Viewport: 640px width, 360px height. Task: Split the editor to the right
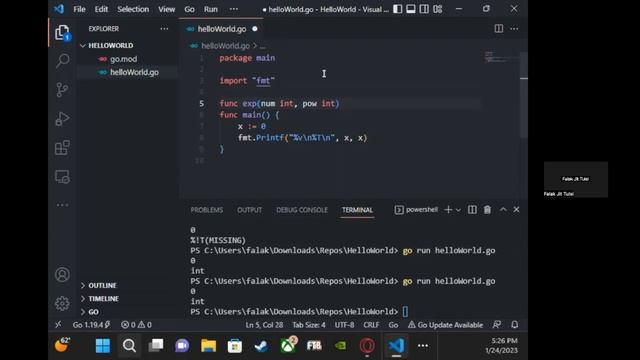point(499,29)
